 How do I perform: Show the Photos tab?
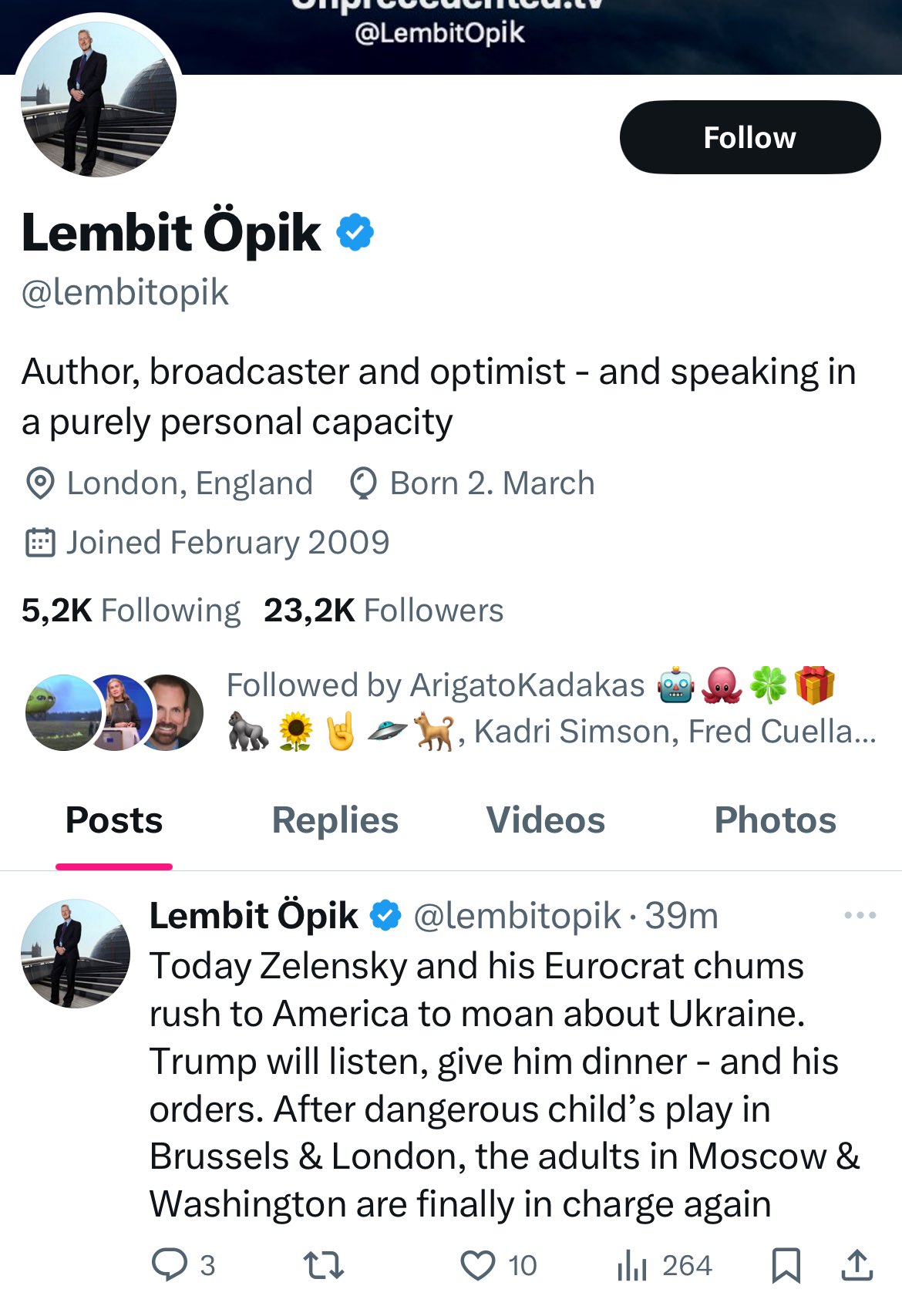pyautogui.click(x=775, y=820)
